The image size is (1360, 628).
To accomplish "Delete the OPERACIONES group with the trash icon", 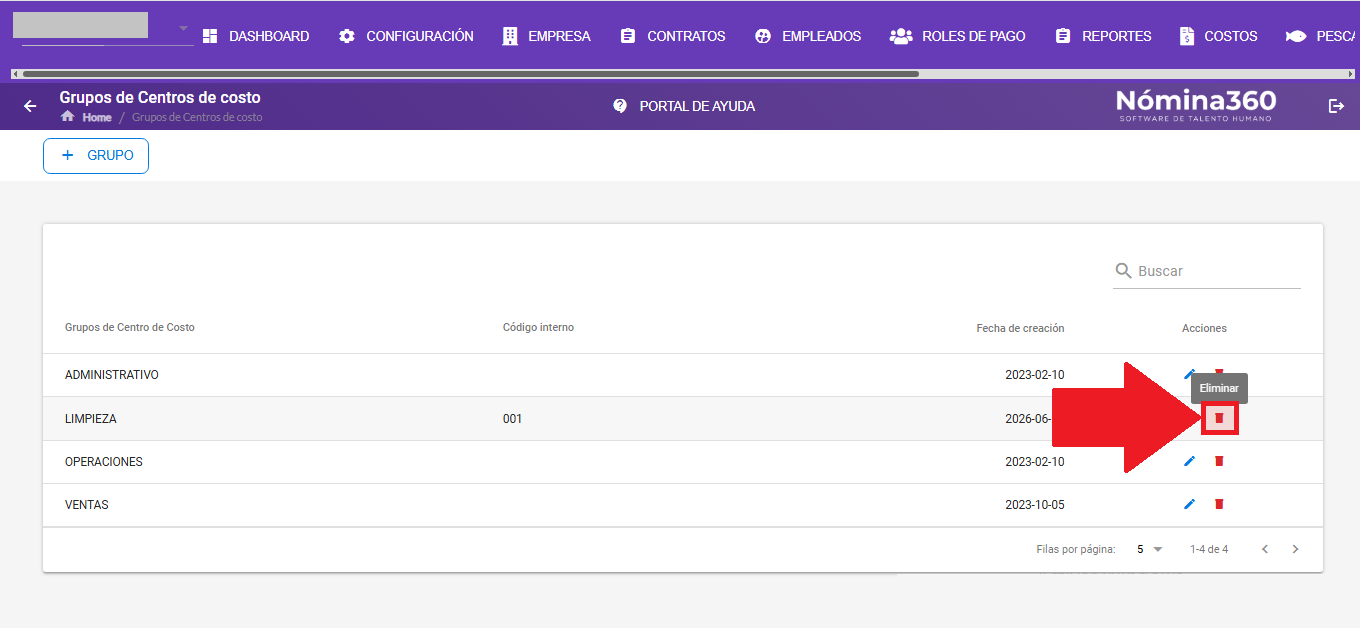I will click(1219, 461).
